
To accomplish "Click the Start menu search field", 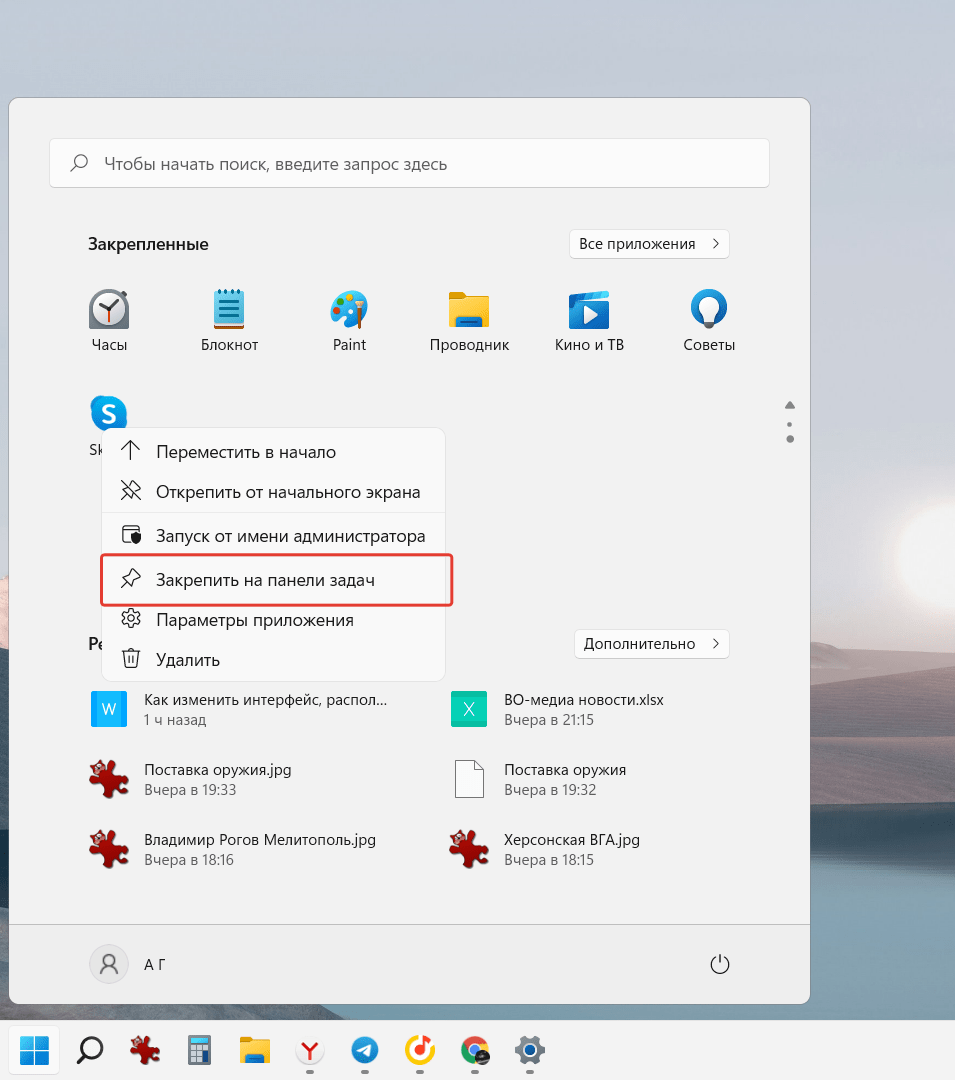I will (409, 163).
